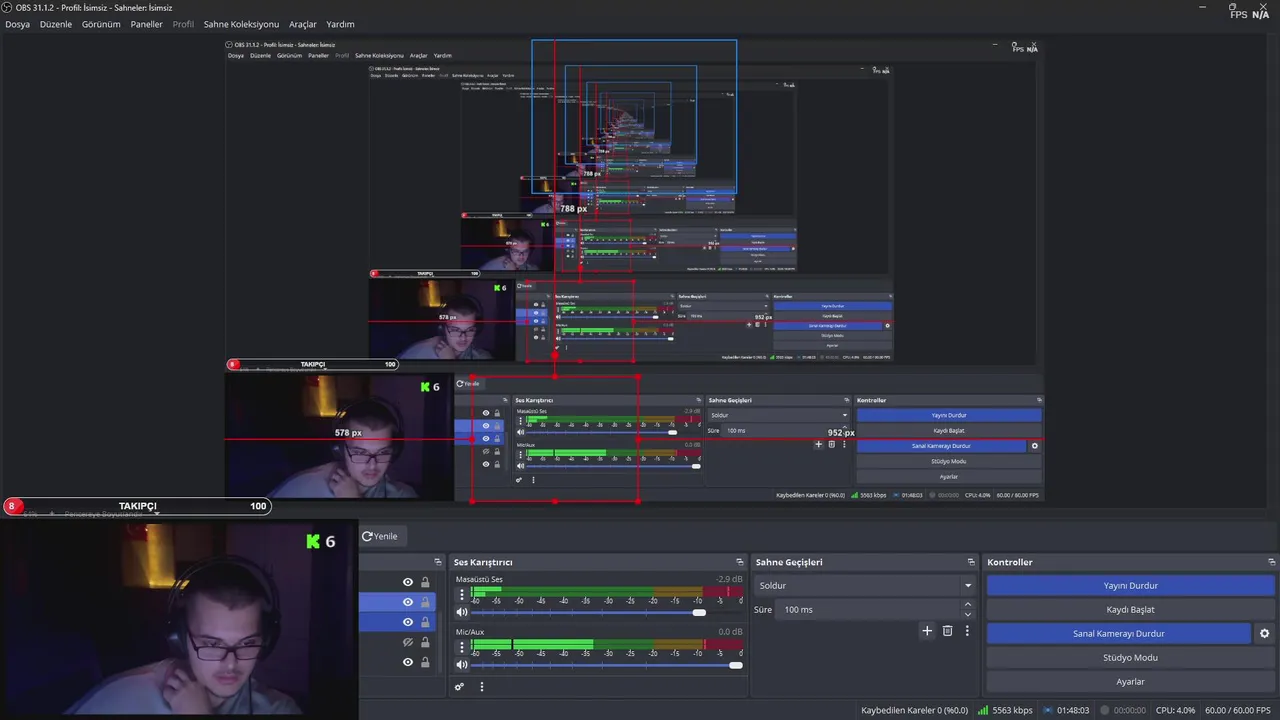Hide the upper highlighted source eye icon
Viewport: 1280px width, 720px height.
pyautogui.click(x=408, y=602)
